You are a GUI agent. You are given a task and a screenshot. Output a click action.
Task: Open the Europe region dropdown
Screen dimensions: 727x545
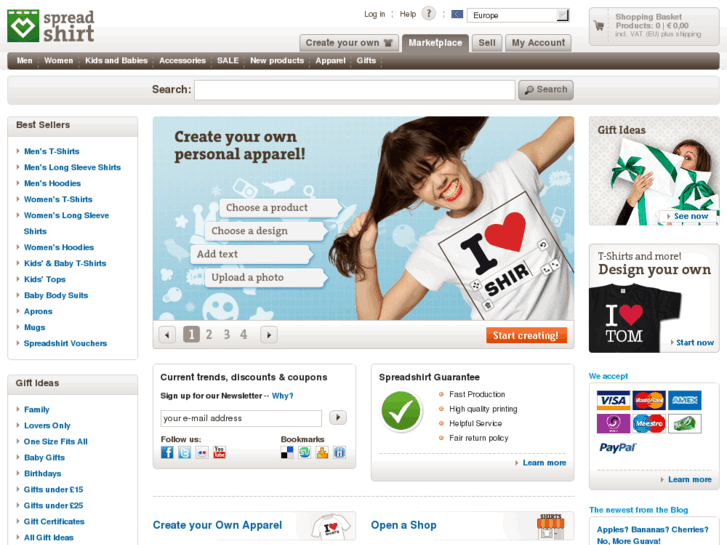pyautogui.click(x=518, y=15)
